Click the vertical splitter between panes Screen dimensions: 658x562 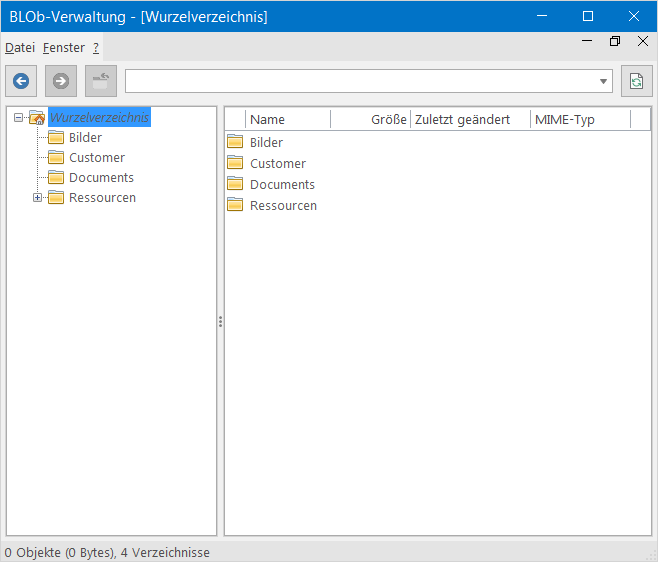tap(220, 321)
